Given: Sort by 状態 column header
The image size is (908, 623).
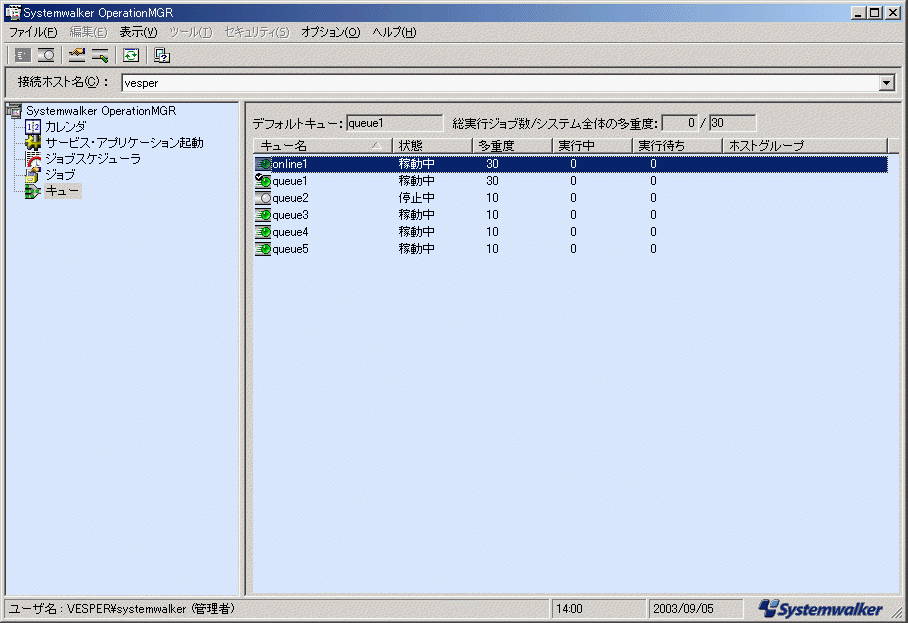Looking at the screenshot, I should pos(432,146).
